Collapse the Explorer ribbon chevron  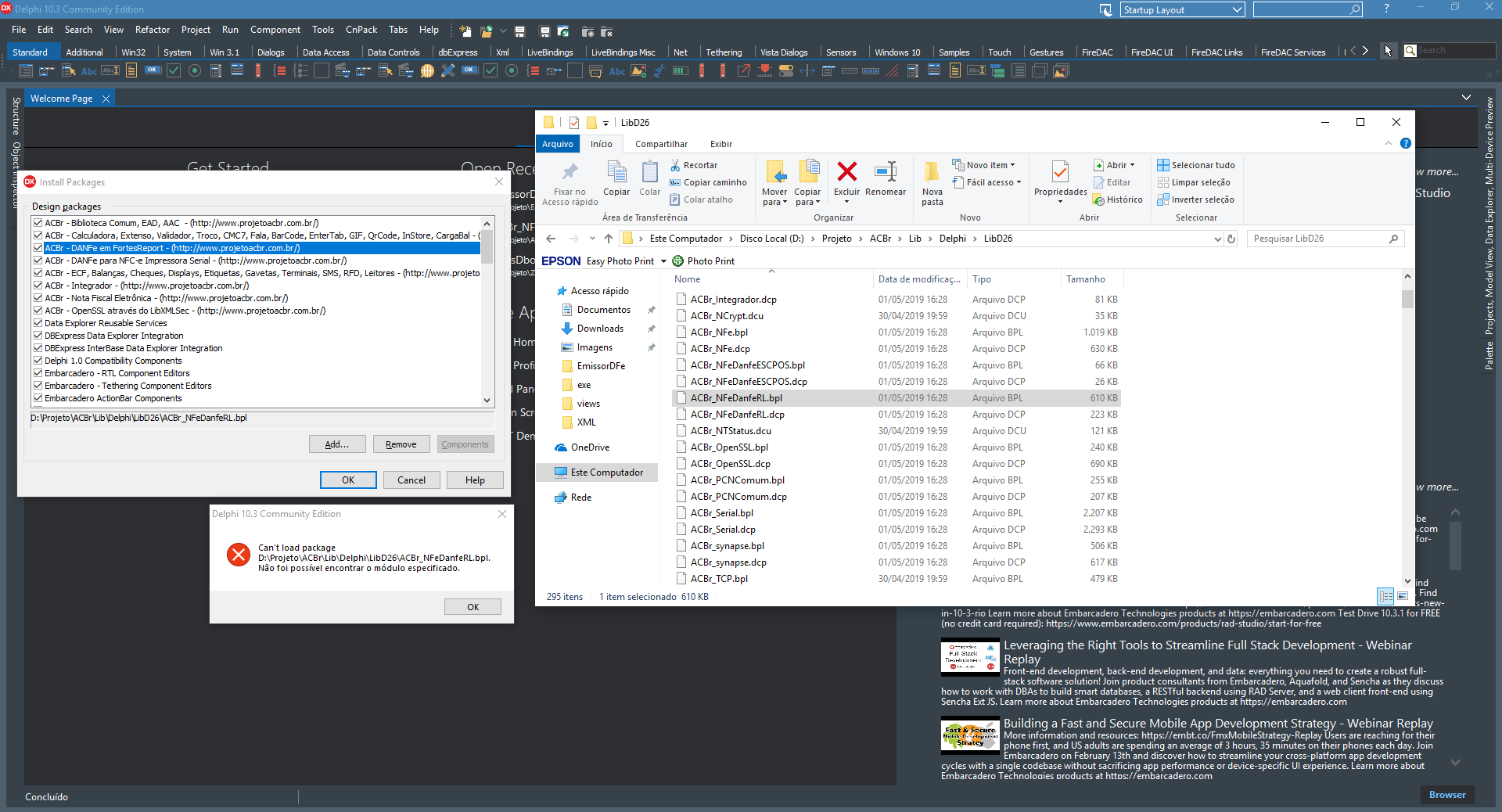click(1389, 144)
